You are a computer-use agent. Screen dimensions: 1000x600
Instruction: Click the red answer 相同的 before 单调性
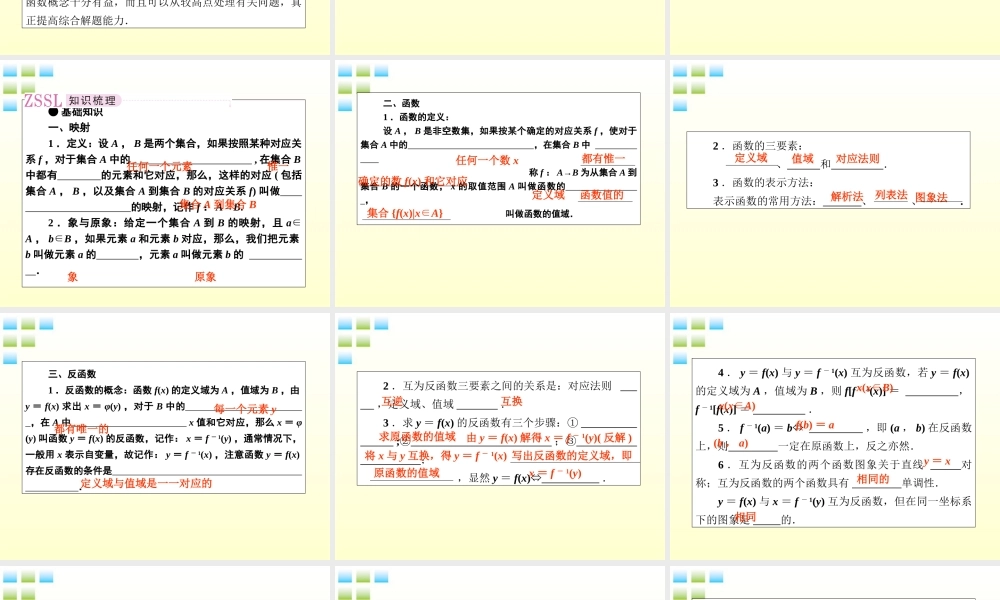click(x=872, y=479)
